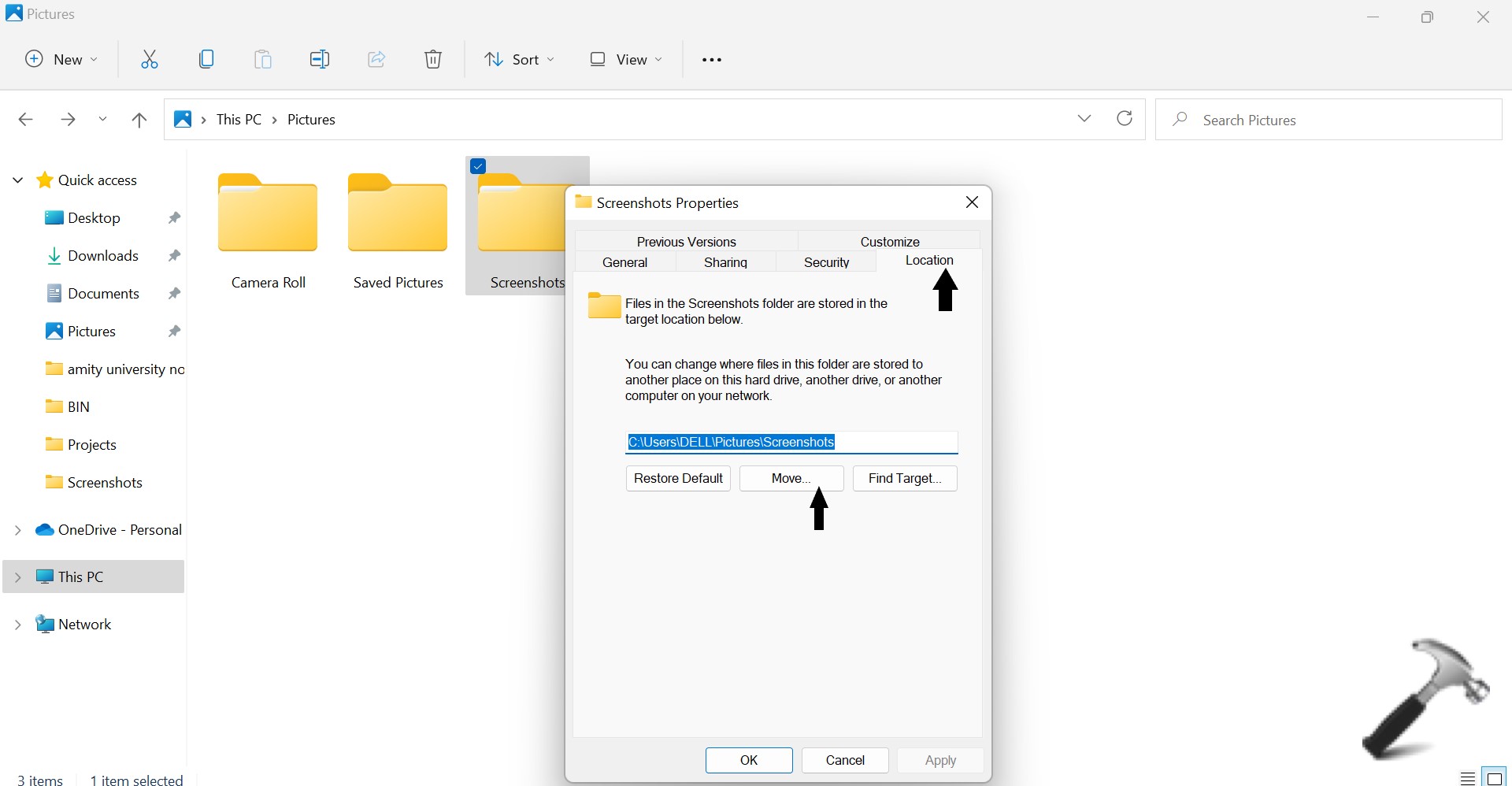Viewport: 1512px width, 786px height.
Task: Open the Sort dropdown menu
Action: 519,60
